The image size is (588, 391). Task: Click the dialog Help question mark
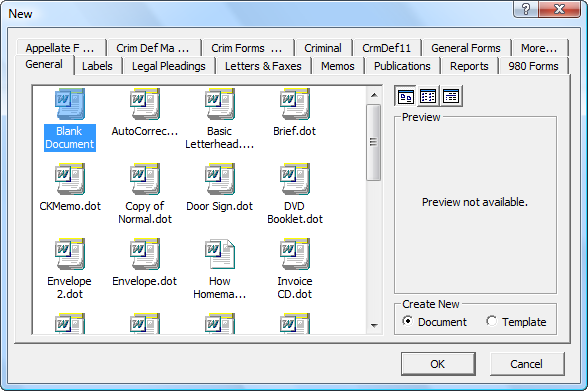click(x=526, y=9)
